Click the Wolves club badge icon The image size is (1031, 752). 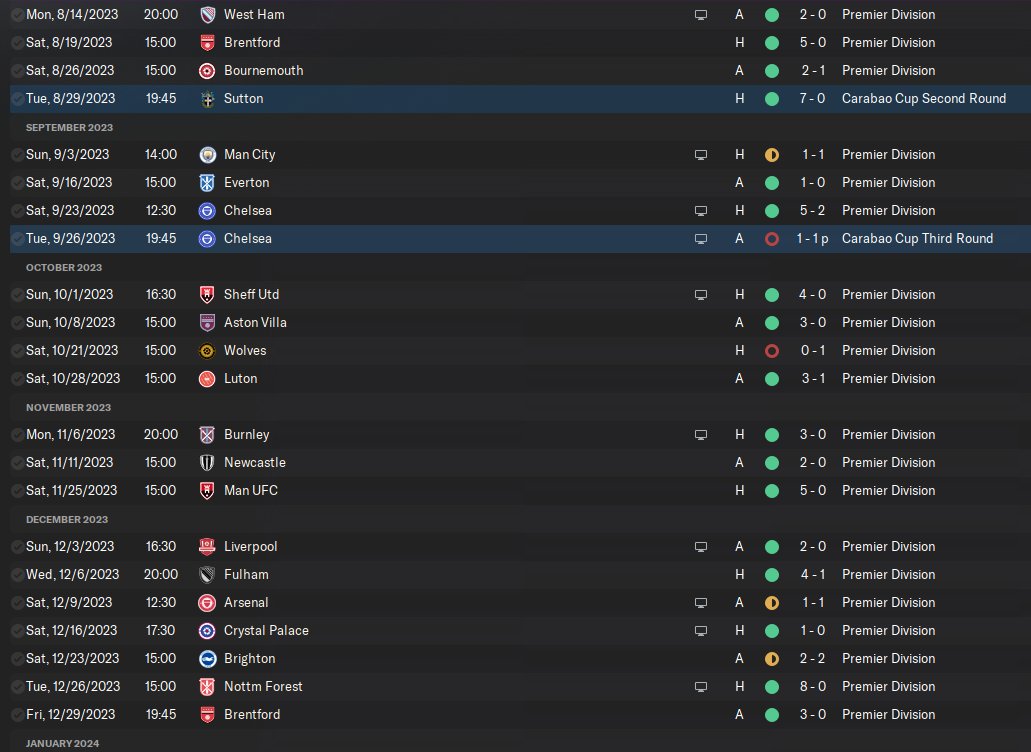coord(207,350)
